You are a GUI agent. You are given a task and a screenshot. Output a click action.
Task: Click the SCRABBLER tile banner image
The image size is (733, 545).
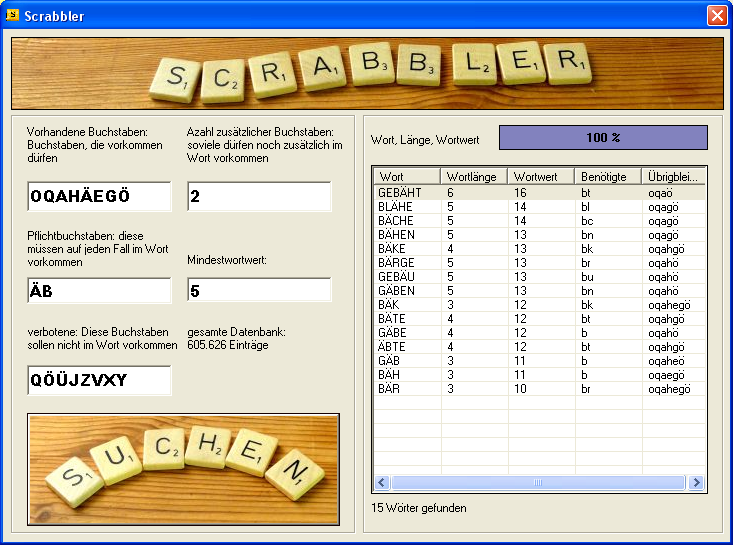coord(367,73)
